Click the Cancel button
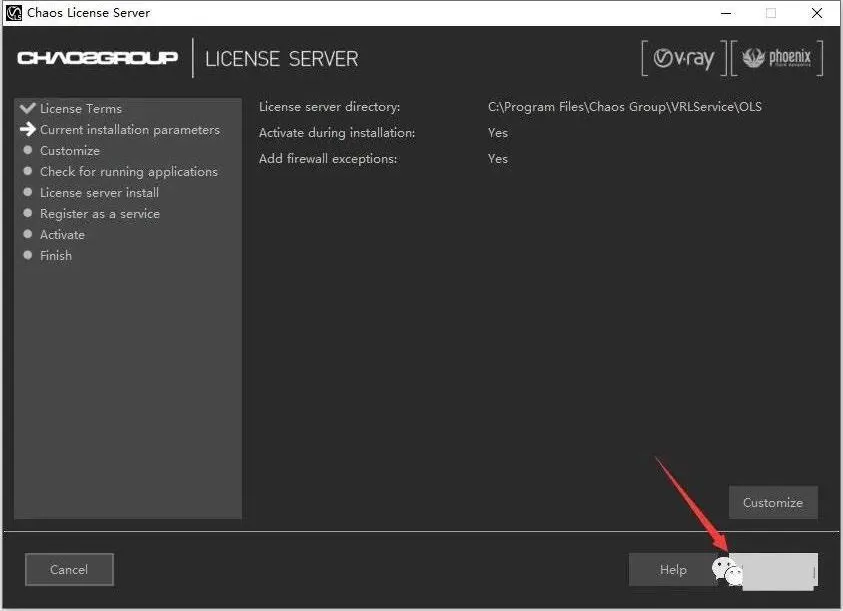Image resolution: width=843 pixels, height=611 pixels. tap(69, 570)
